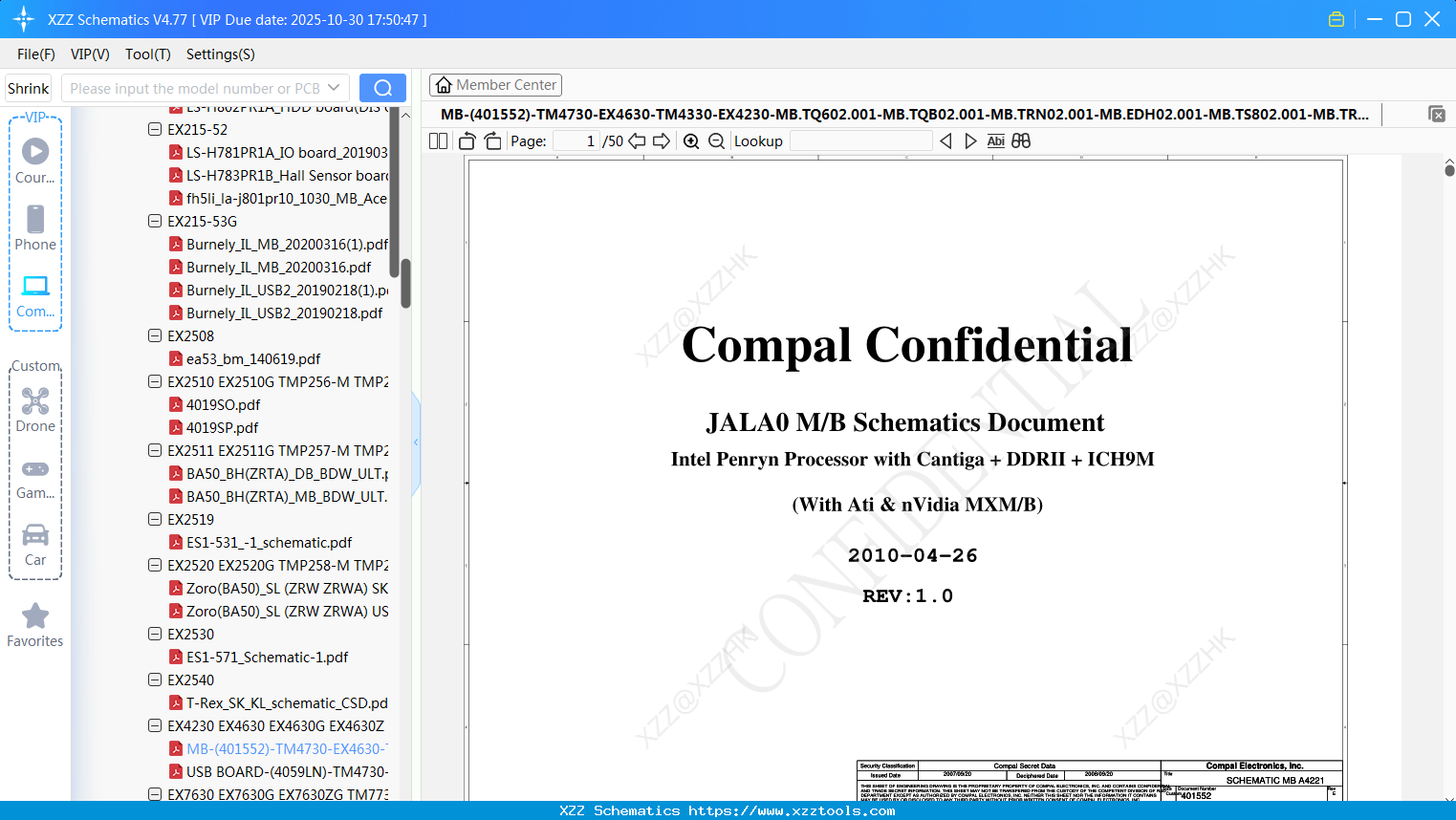
Task: Rotate the page counterclockwise
Action: click(x=467, y=141)
